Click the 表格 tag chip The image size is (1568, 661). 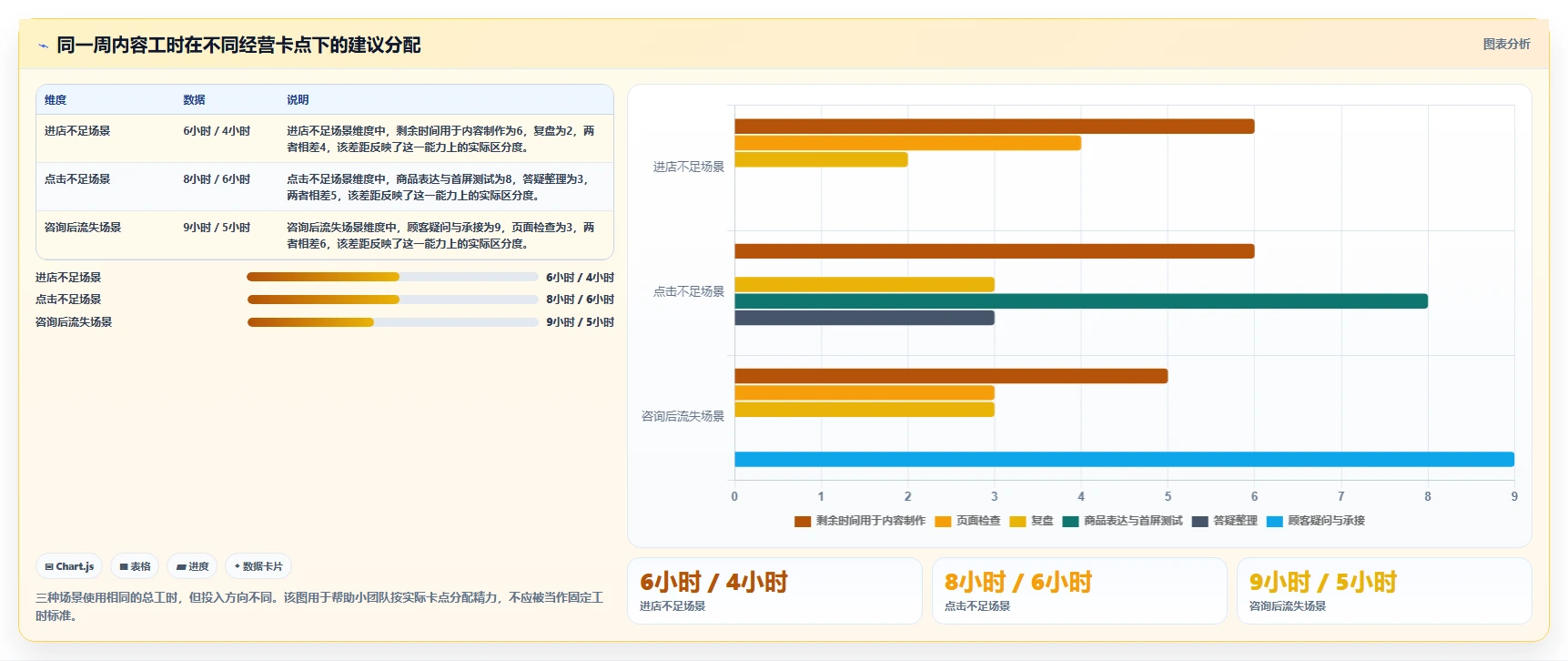tap(135, 566)
